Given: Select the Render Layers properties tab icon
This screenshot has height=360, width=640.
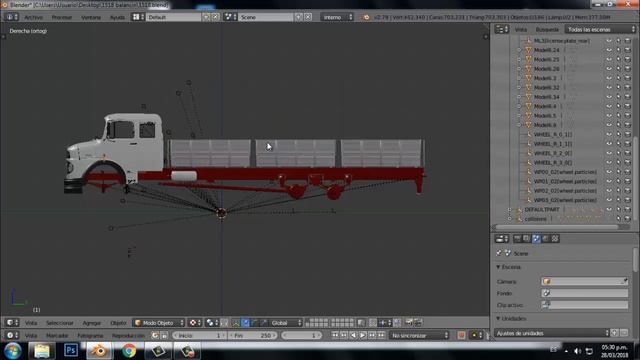Looking at the screenshot, I should tap(527, 239).
